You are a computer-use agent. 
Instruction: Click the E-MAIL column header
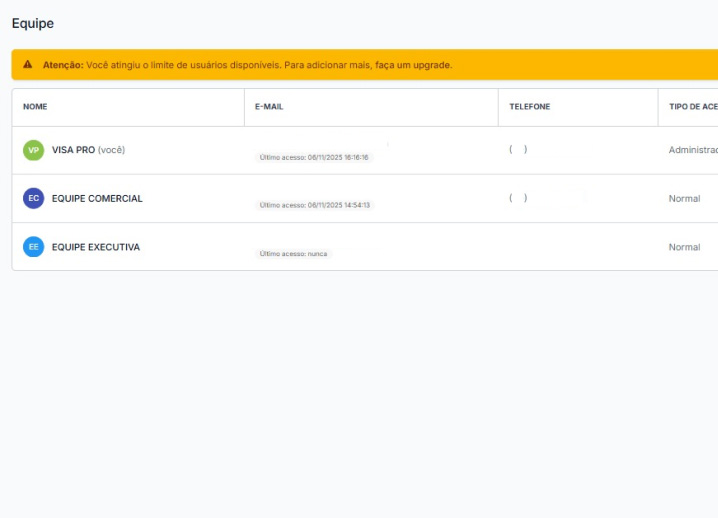pos(269,107)
